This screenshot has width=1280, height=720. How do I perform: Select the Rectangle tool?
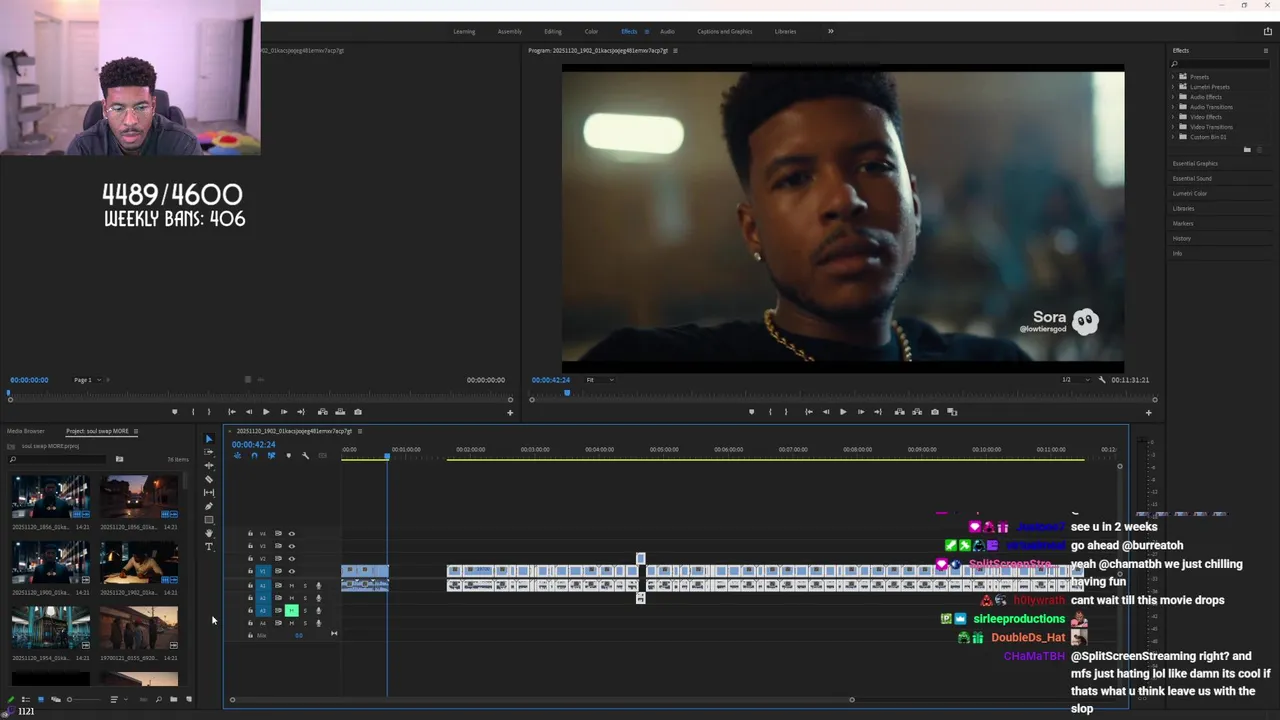(x=209, y=520)
